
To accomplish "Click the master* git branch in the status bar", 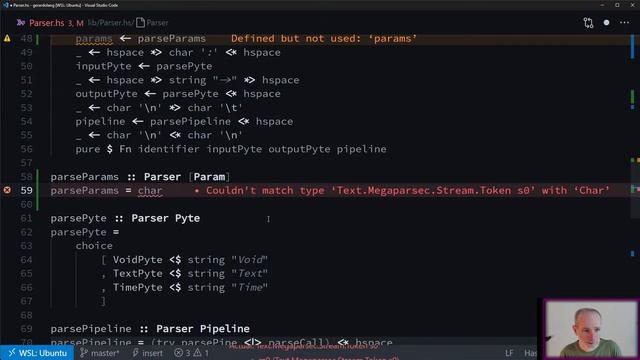I will pos(100,353).
